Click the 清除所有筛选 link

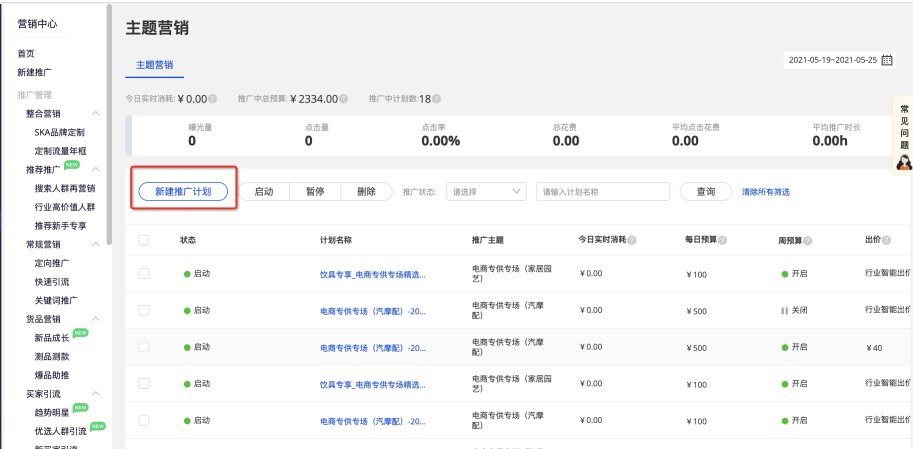pyautogui.click(x=765, y=191)
